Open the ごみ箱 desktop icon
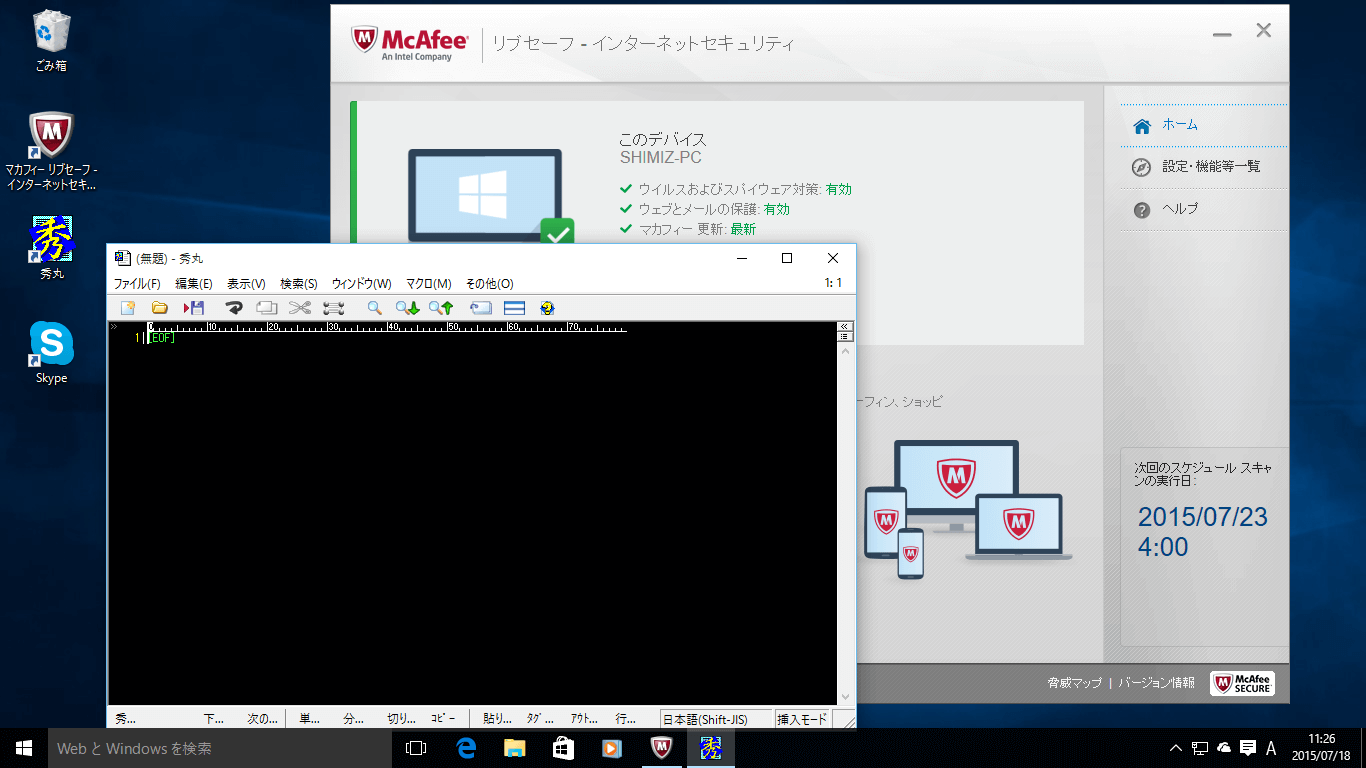1366x768 pixels. pos(52,40)
